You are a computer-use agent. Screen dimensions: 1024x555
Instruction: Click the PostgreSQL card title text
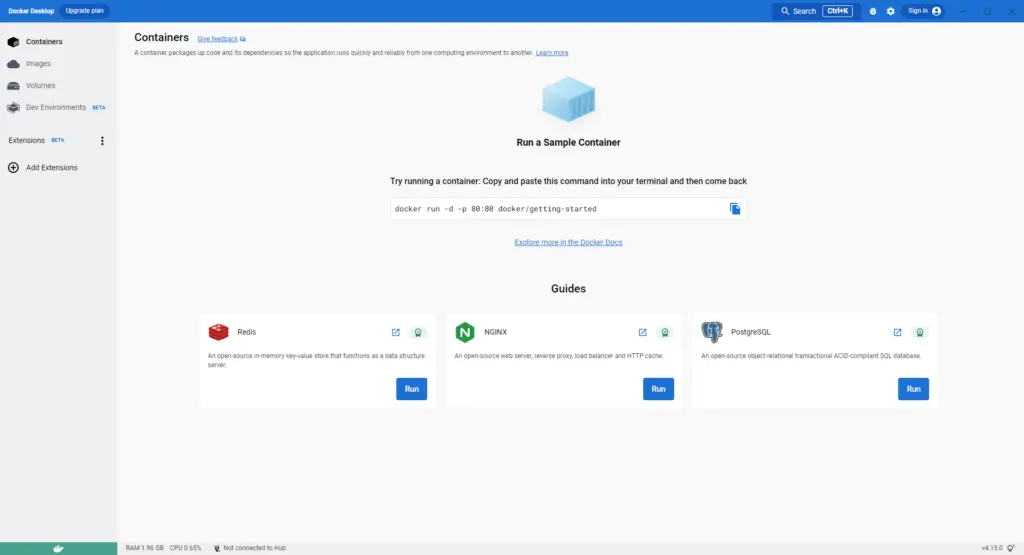tap(750, 332)
